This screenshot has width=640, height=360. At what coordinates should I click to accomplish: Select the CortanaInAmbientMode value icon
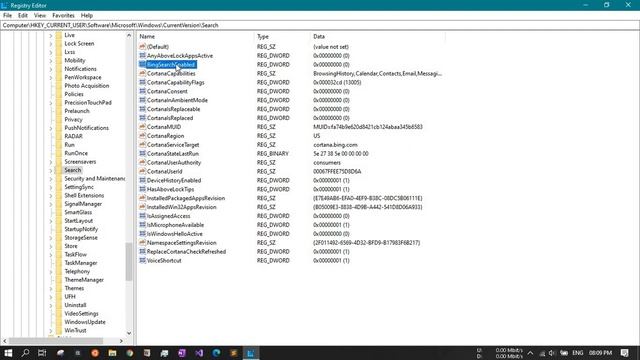[x=142, y=100]
